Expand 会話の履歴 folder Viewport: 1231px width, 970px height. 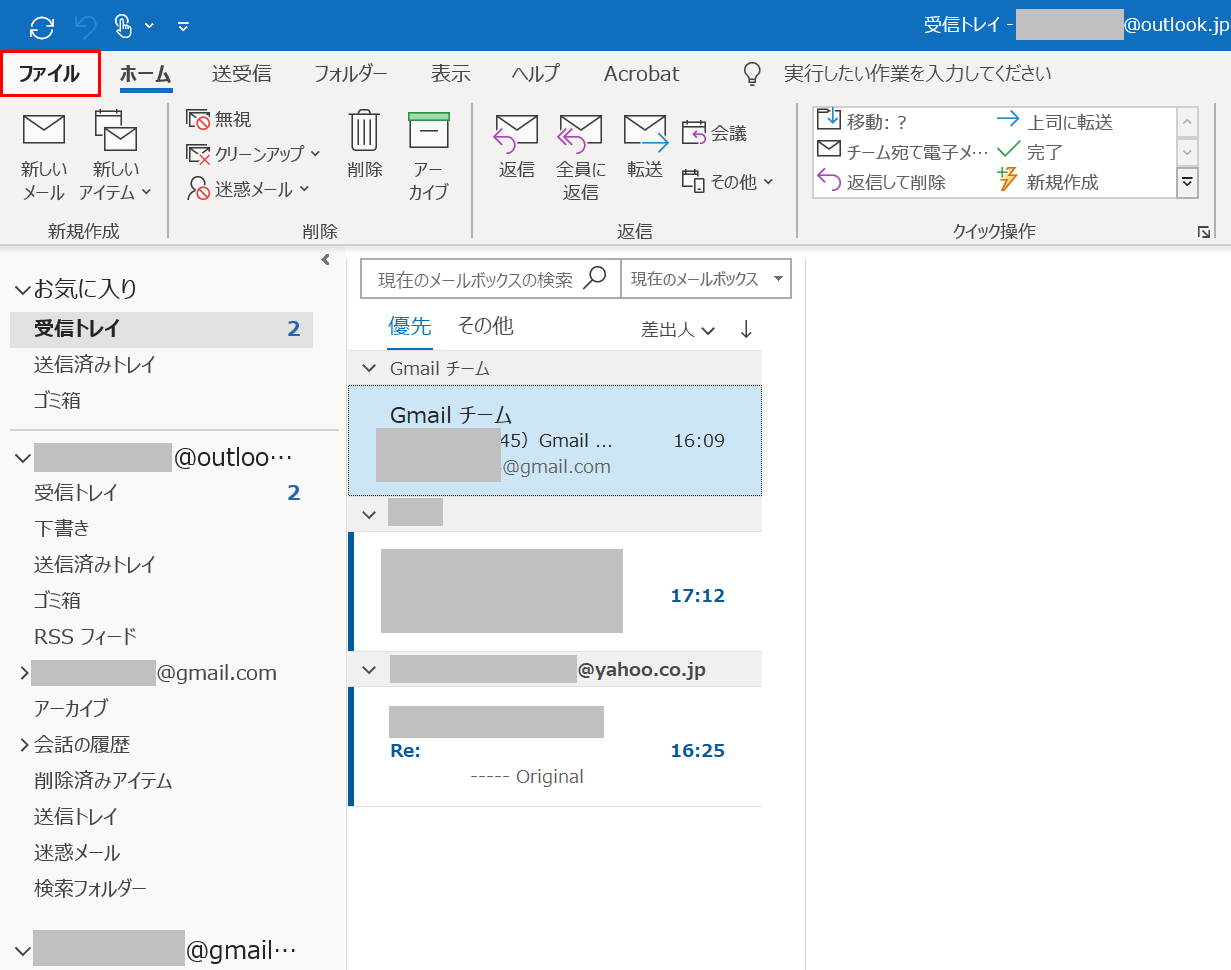pos(24,745)
